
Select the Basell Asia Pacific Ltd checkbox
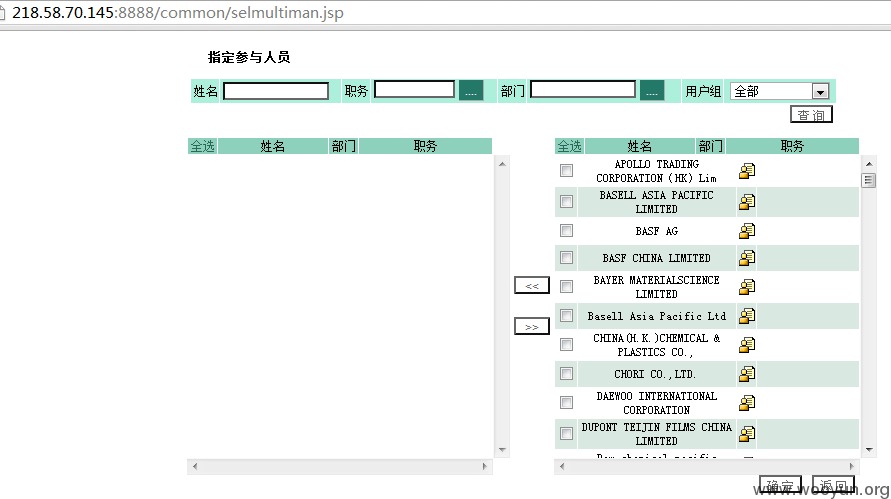pos(567,315)
